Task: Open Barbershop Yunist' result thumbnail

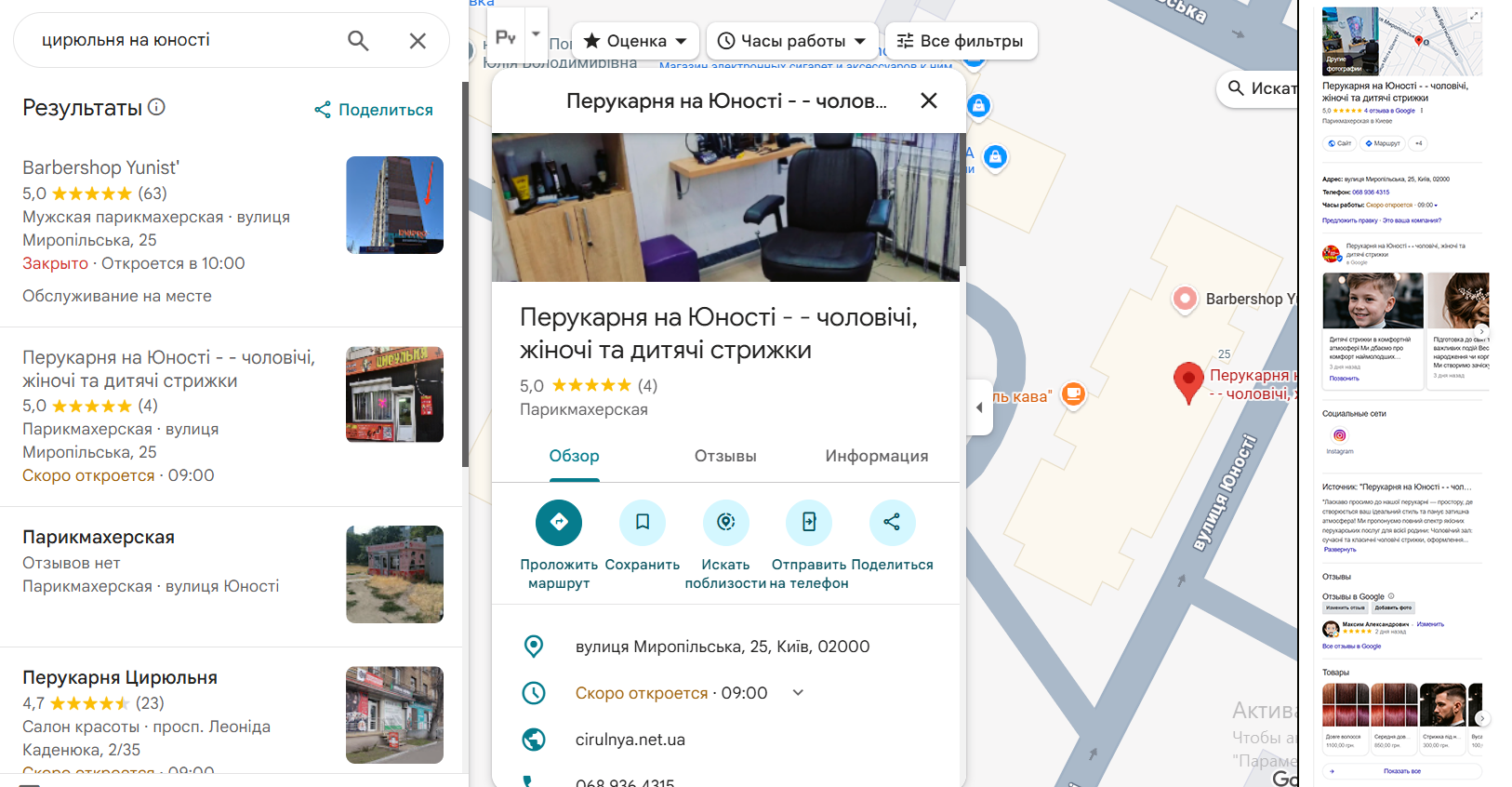Action: (x=394, y=205)
